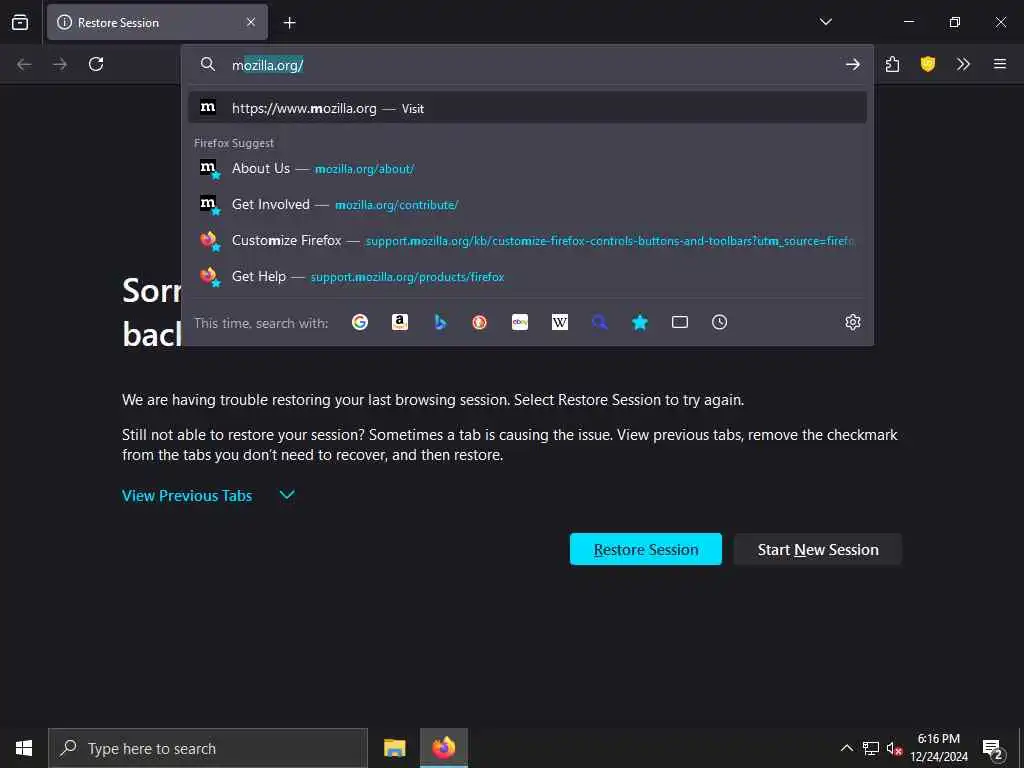
Task: Open the Extensions puzzle icon
Action: [x=892, y=64]
